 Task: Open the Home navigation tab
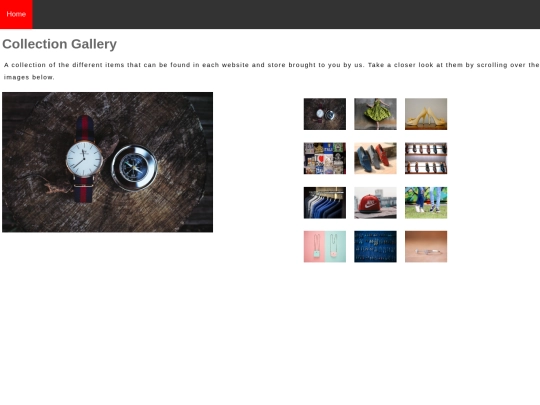[x=16, y=14]
